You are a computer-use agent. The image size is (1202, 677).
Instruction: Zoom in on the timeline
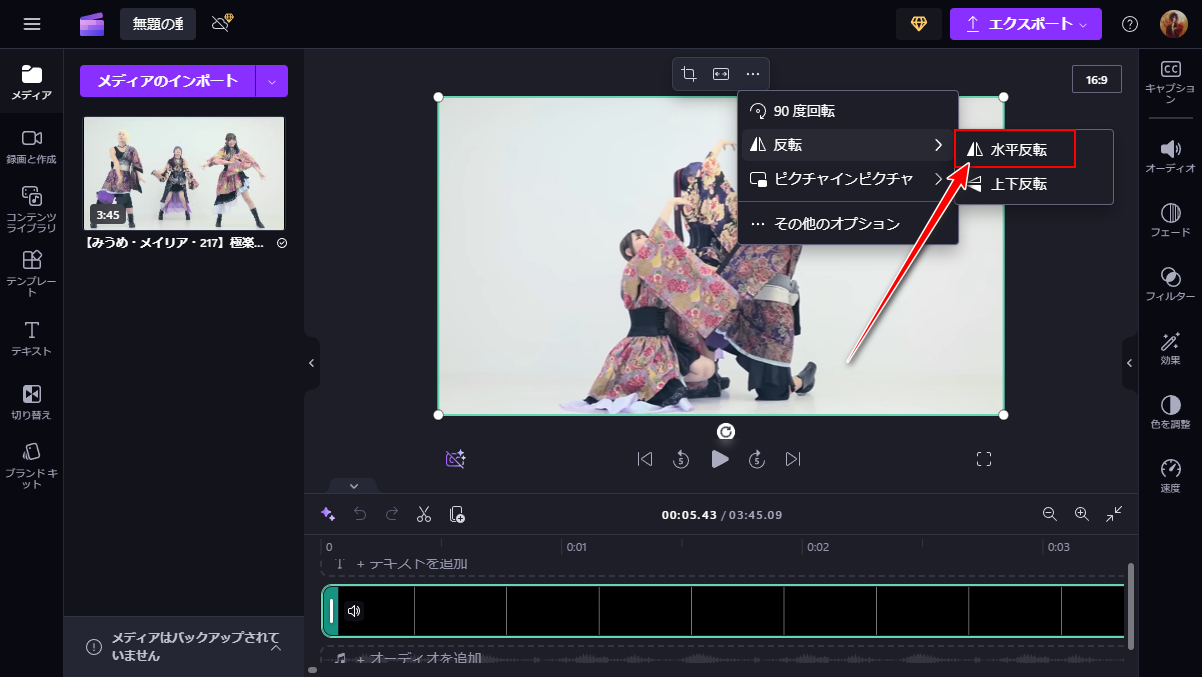pyautogui.click(x=1081, y=514)
